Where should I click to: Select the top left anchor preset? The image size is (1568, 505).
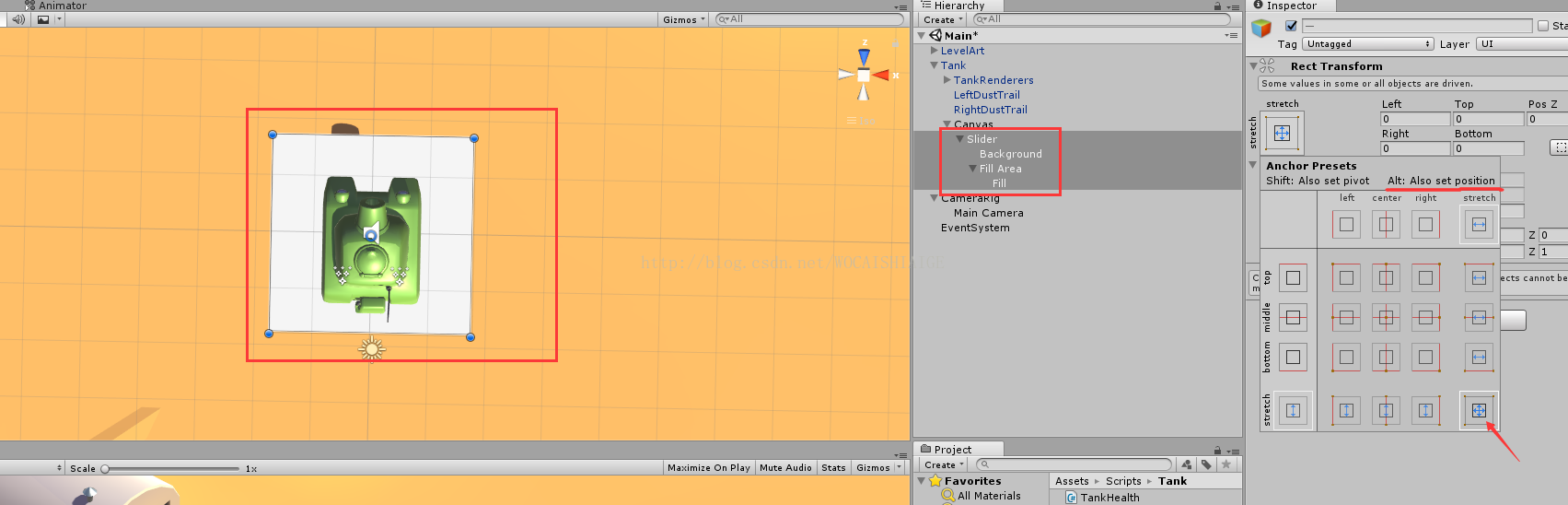click(1346, 277)
